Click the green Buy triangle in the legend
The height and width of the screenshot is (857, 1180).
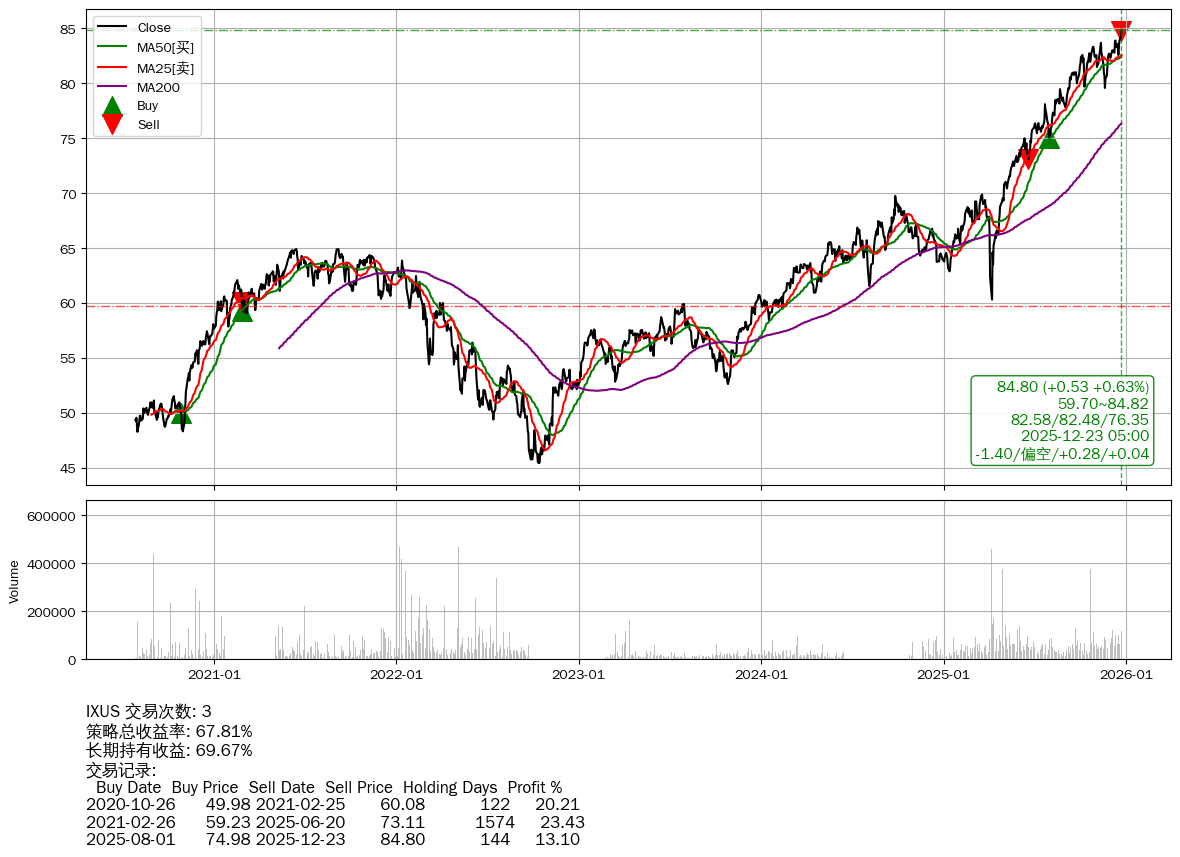click(113, 106)
